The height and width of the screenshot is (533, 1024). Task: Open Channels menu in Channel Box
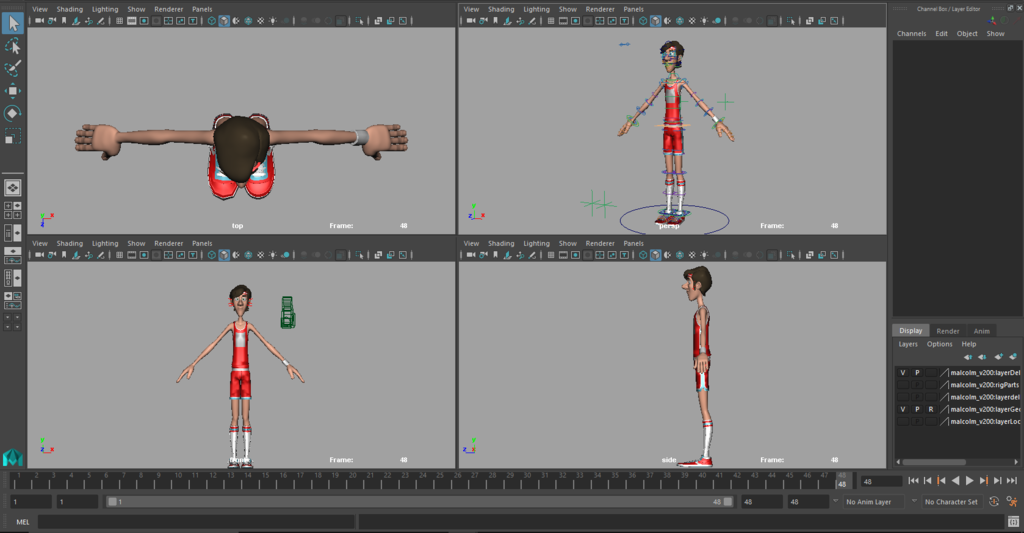tap(911, 33)
